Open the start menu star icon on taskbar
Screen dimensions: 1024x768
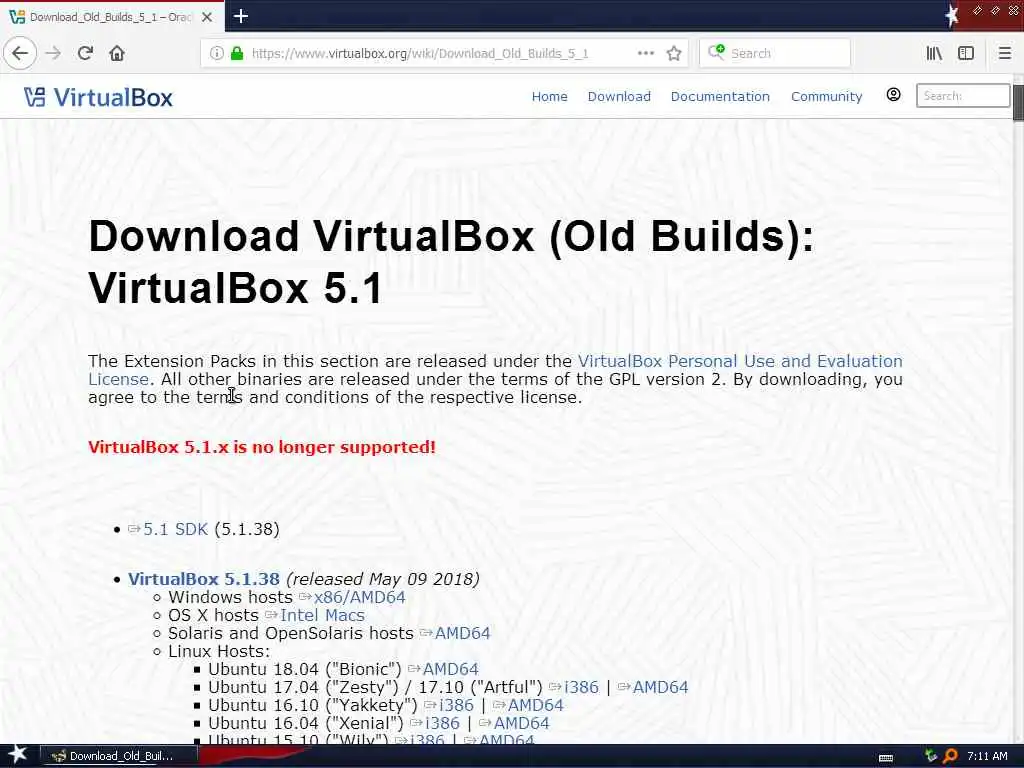pyautogui.click(x=18, y=754)
